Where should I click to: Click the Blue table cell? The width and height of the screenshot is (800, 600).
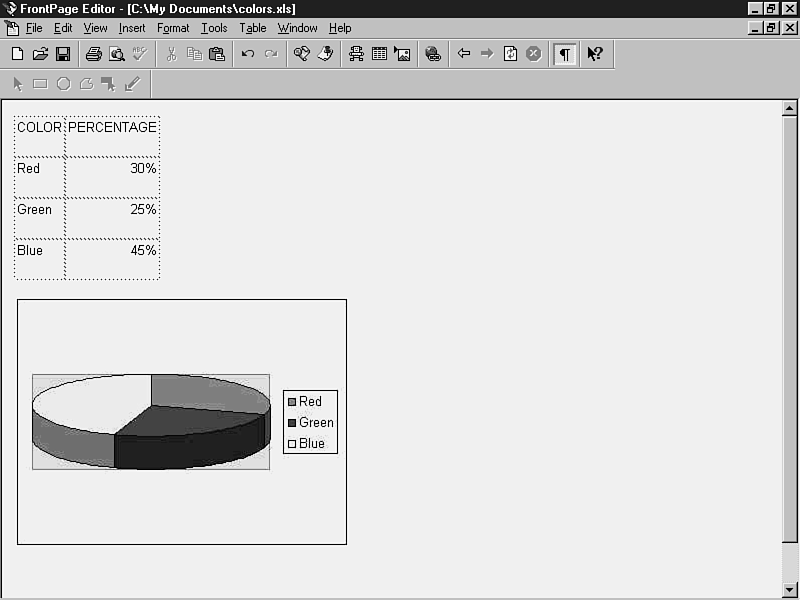coord(40,259)
